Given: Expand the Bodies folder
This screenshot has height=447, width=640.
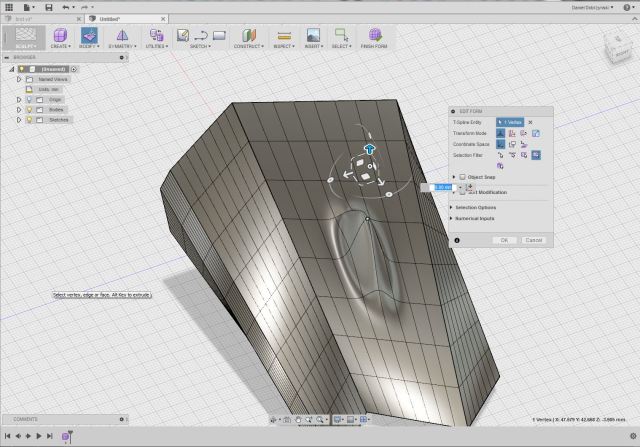Looking at the screenshot, I should click(x=19, y=109).
